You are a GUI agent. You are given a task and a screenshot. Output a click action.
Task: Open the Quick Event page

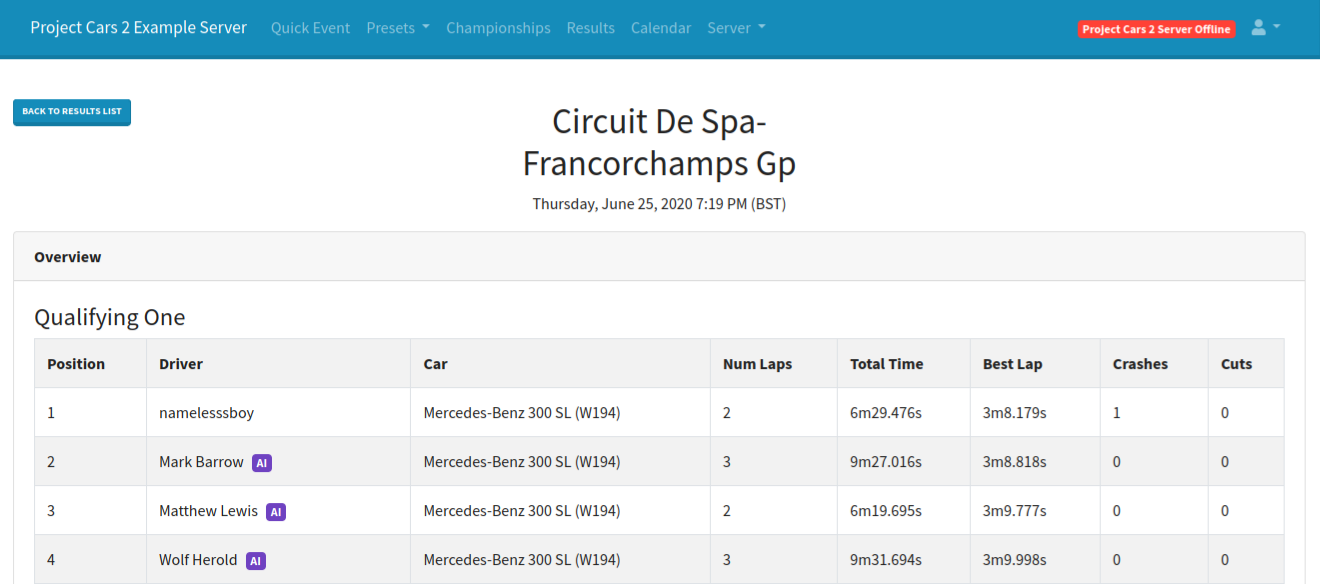pos(310,28)
